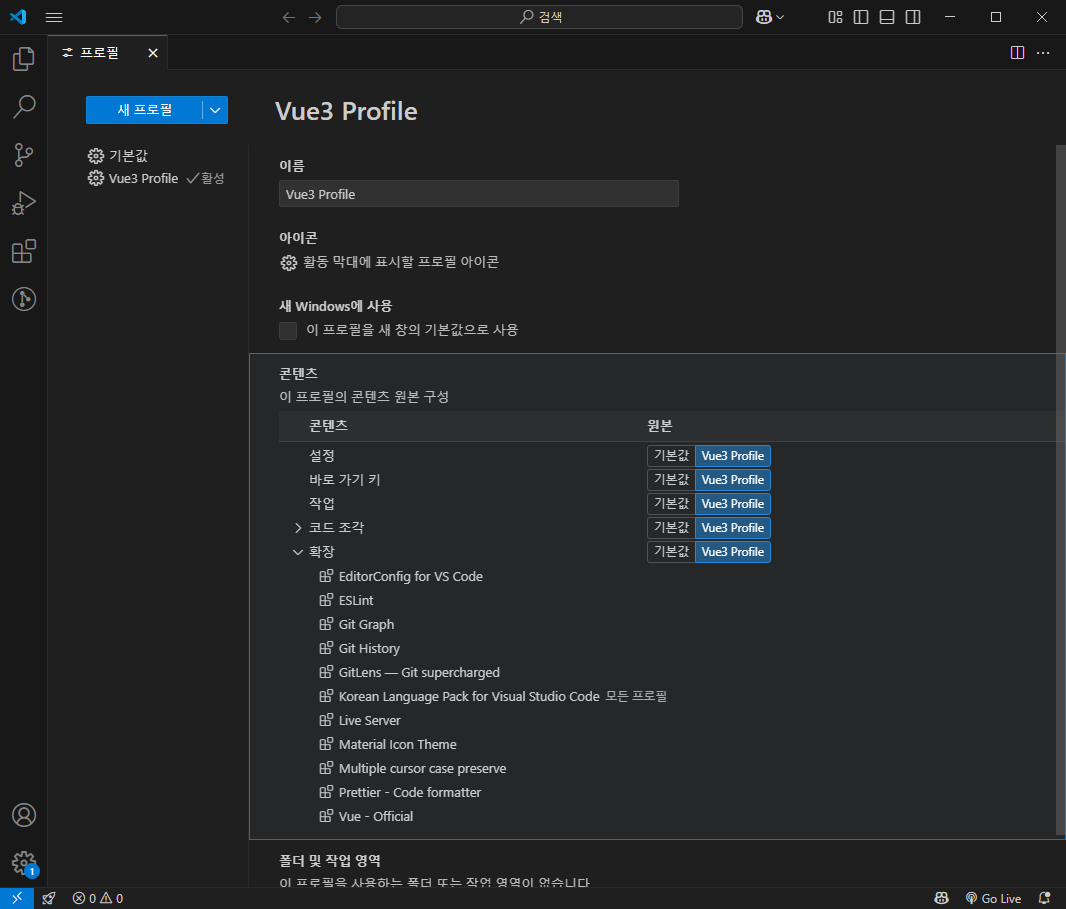
Task: Set 설정 source to 기본값
Action: (x=671, y=456)
